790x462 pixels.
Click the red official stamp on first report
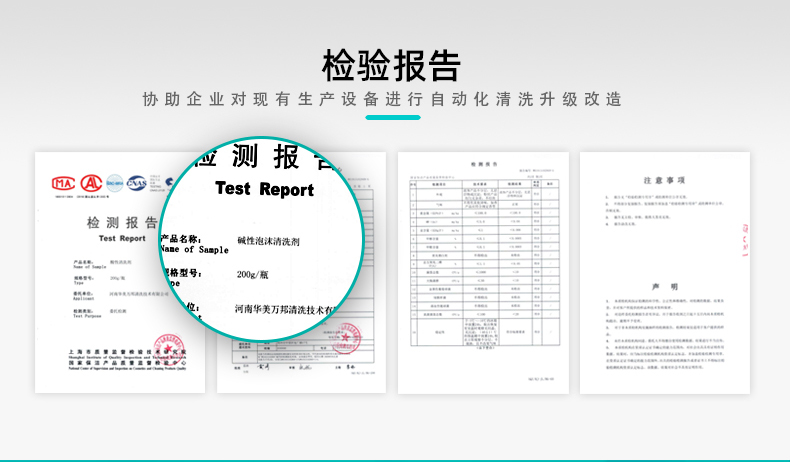tap(169, 348)
